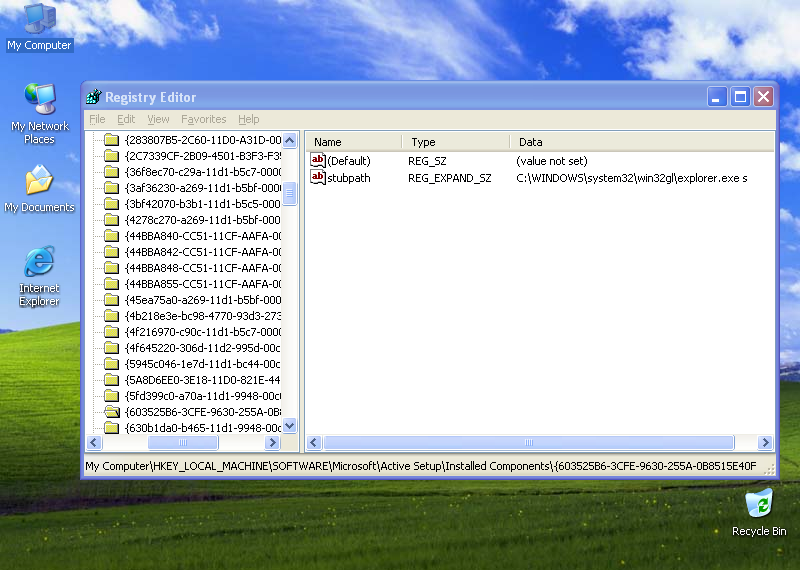800x570 pixels.
Task: Select the stubpath value string icon
Action: pos(318,178)
